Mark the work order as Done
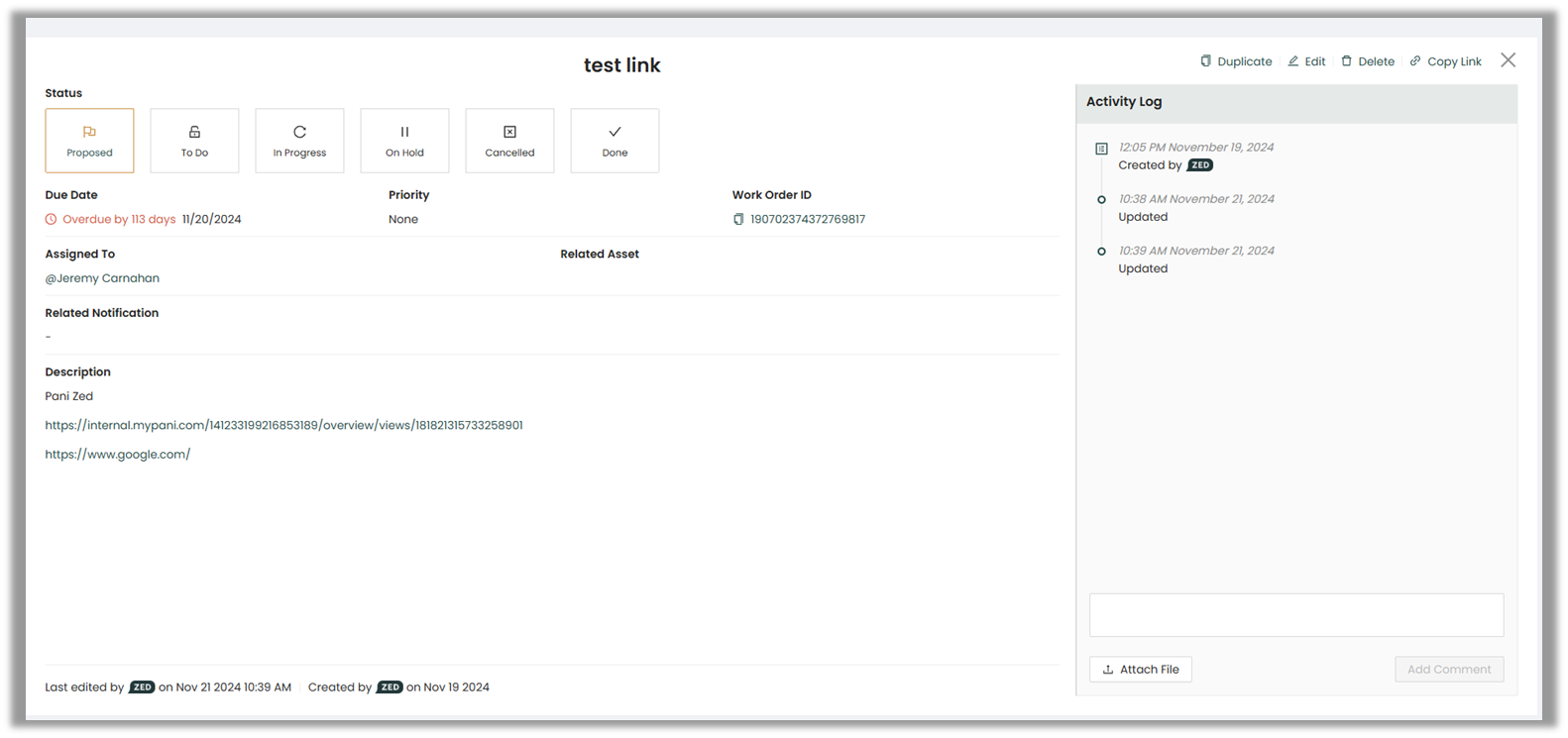 click(615, 141)
